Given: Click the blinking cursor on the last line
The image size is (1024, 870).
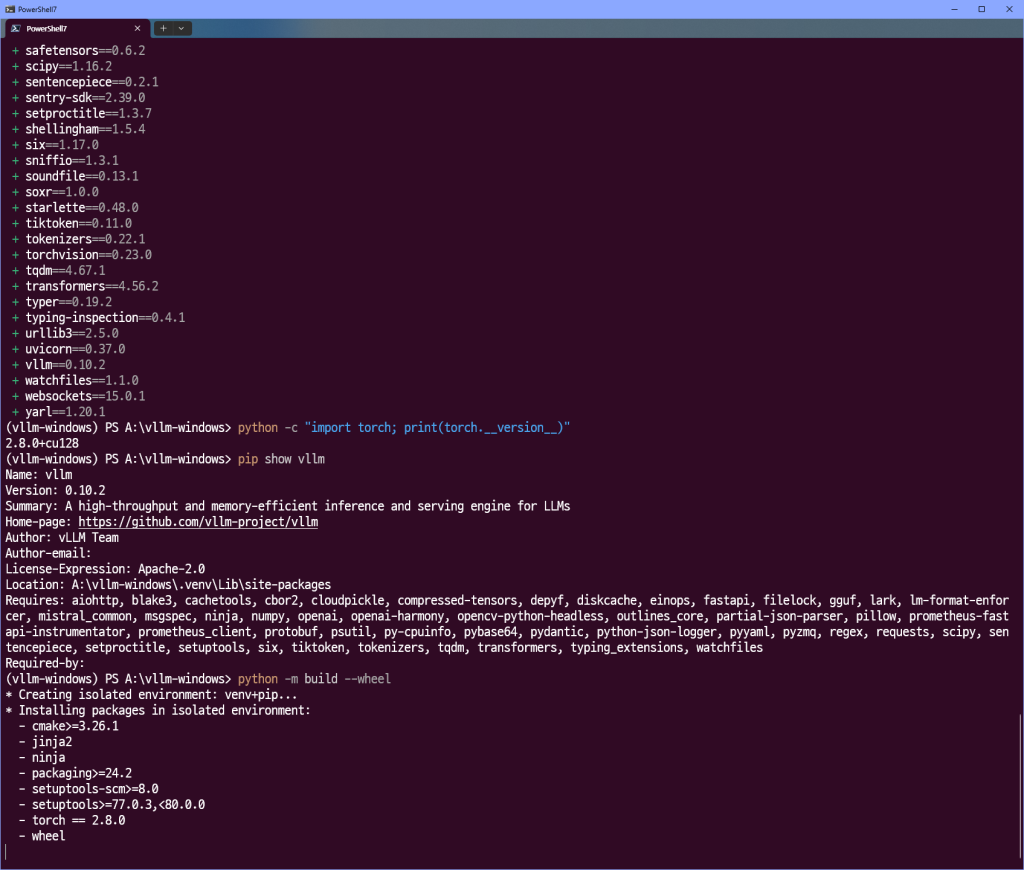Looking at the screenshot, I should click(6, 851).
